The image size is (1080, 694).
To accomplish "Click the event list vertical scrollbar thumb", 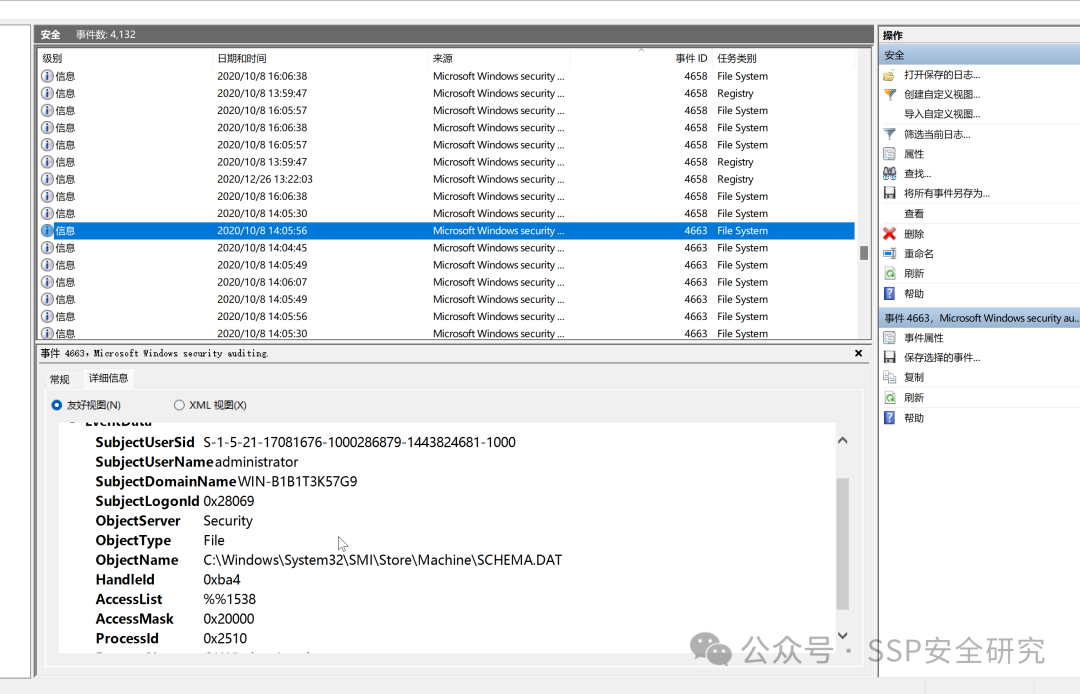I will click(x=864, y=253).
